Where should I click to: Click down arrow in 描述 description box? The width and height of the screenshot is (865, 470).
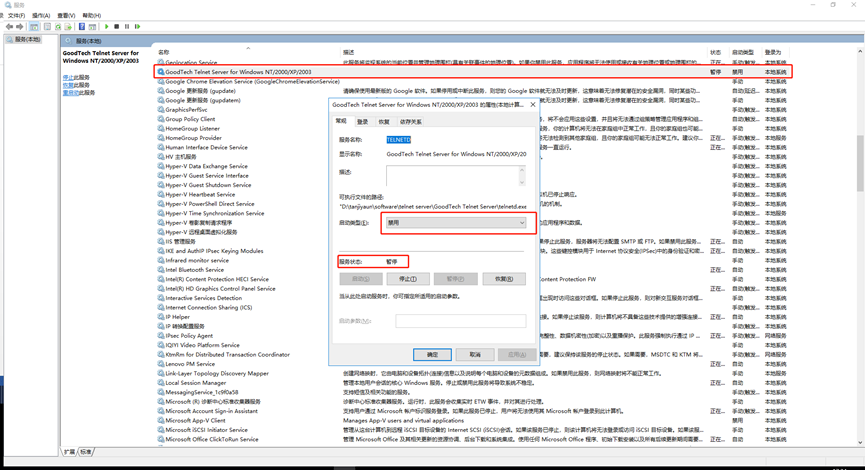coord(522,181)
